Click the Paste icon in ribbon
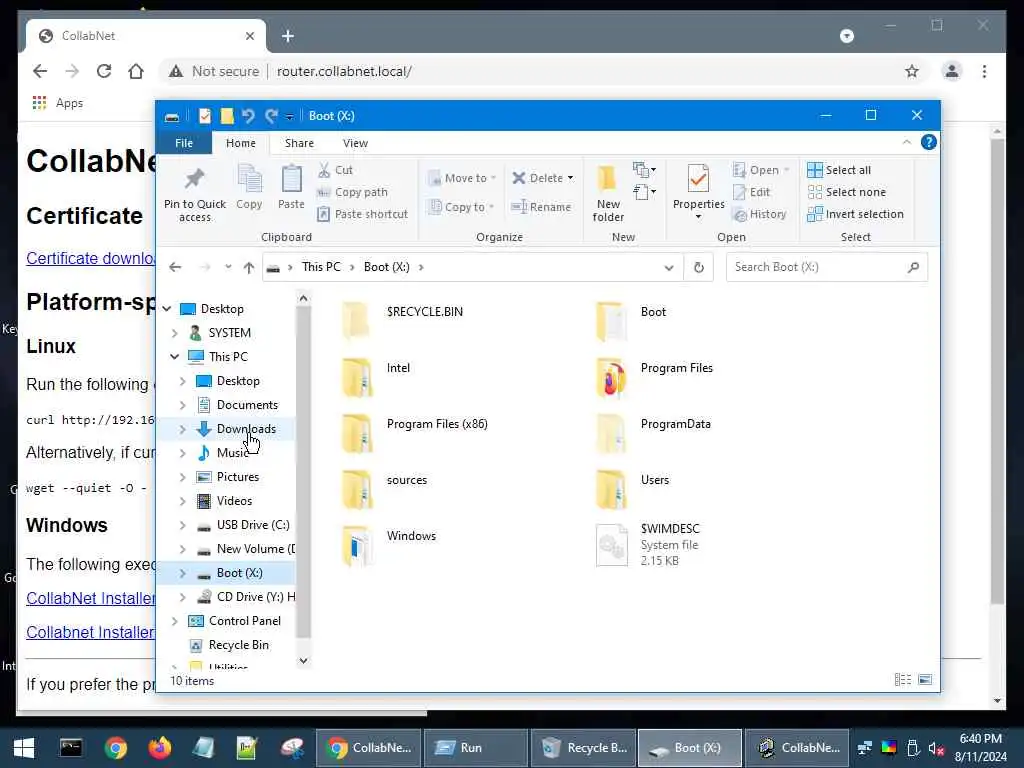 pyautogui.click(x=291, y=180)
